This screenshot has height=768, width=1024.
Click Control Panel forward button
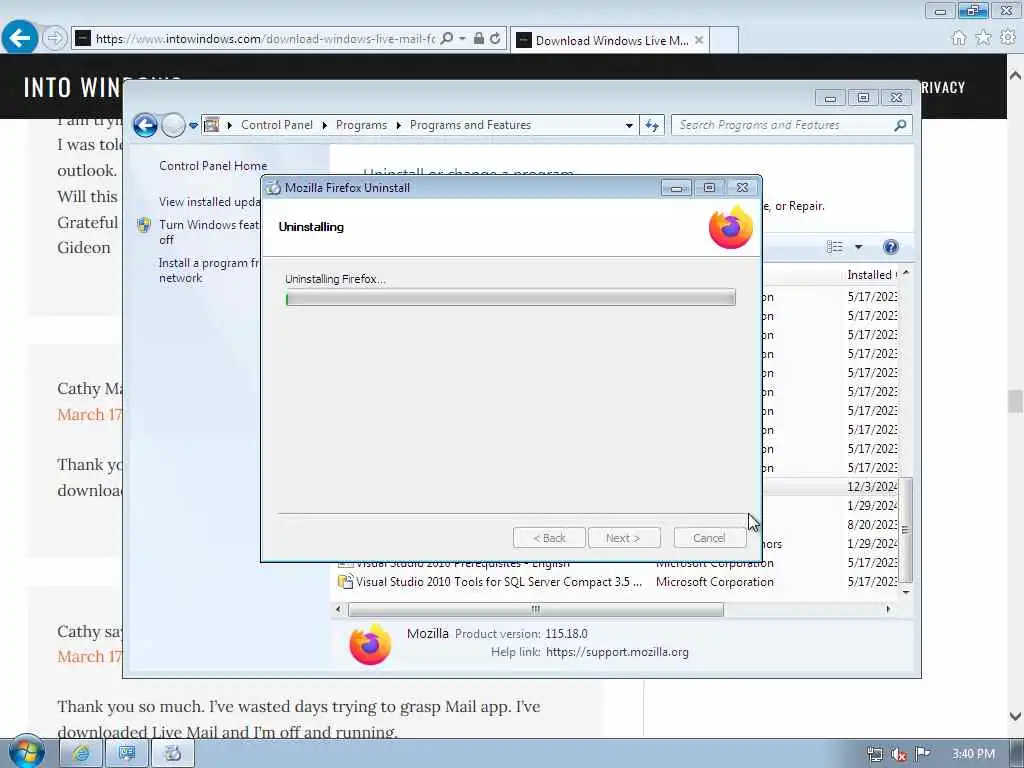tap(173, 125)
